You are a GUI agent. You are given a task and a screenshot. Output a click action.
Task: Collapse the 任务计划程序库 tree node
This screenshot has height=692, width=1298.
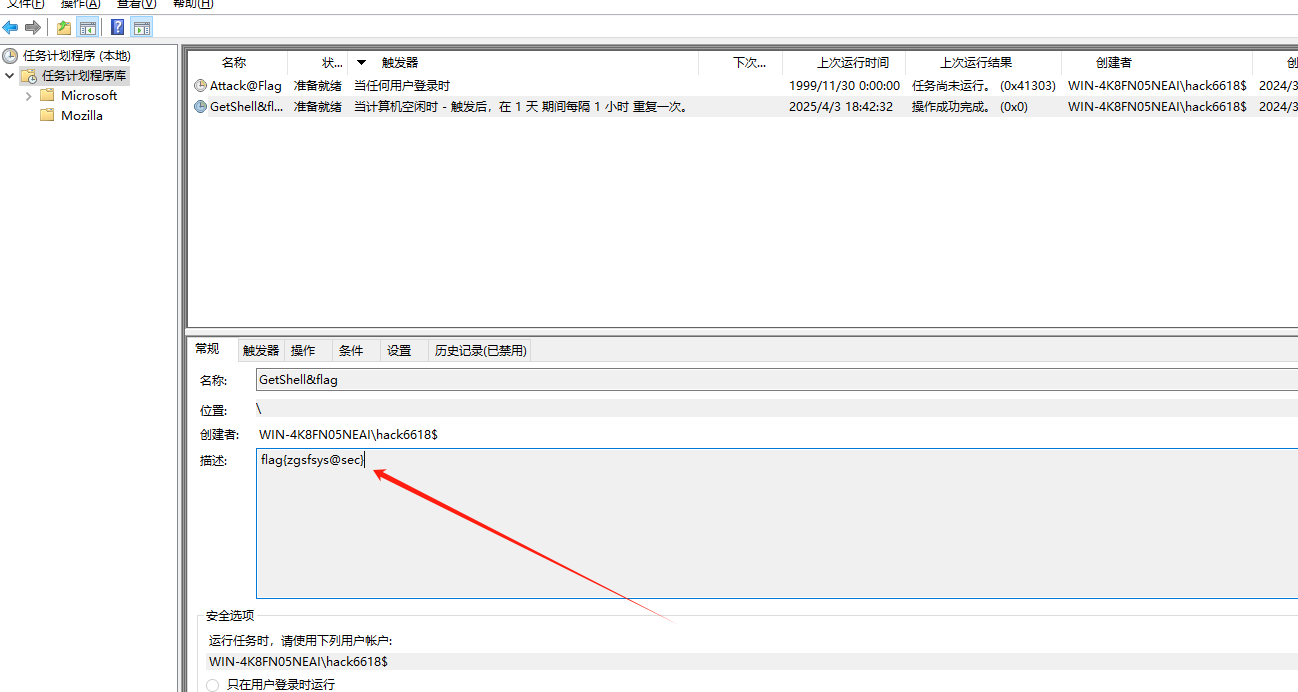coord(10,76)
